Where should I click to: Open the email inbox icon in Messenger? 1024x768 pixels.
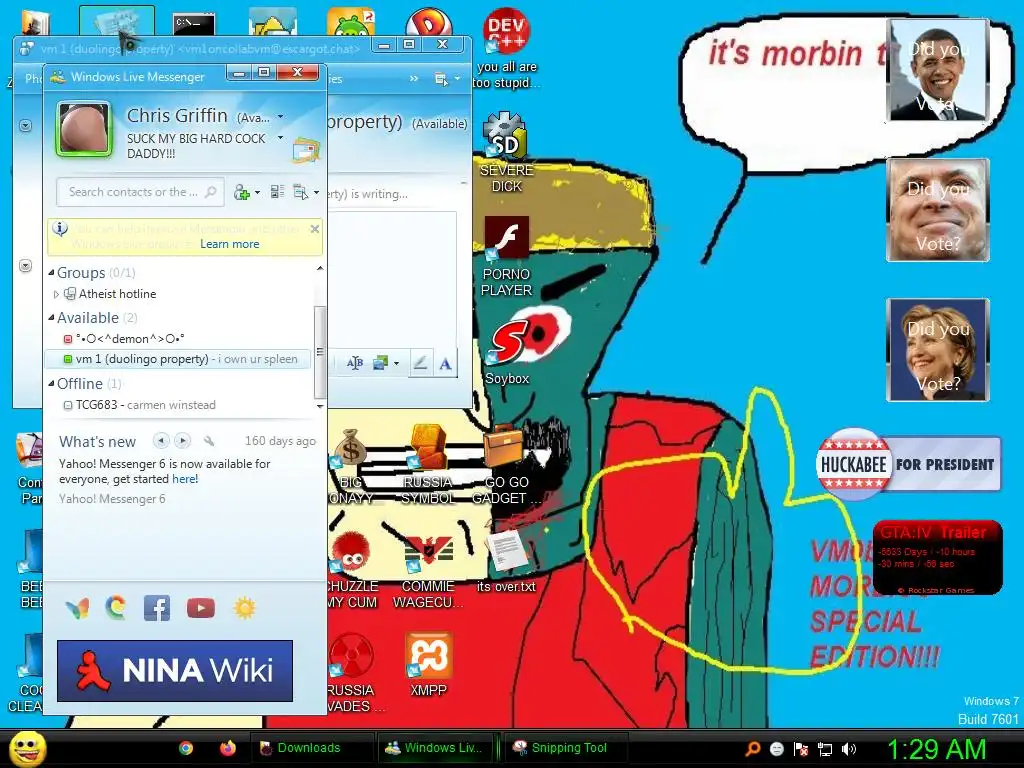pyautogui.click(x=306, y=150)
